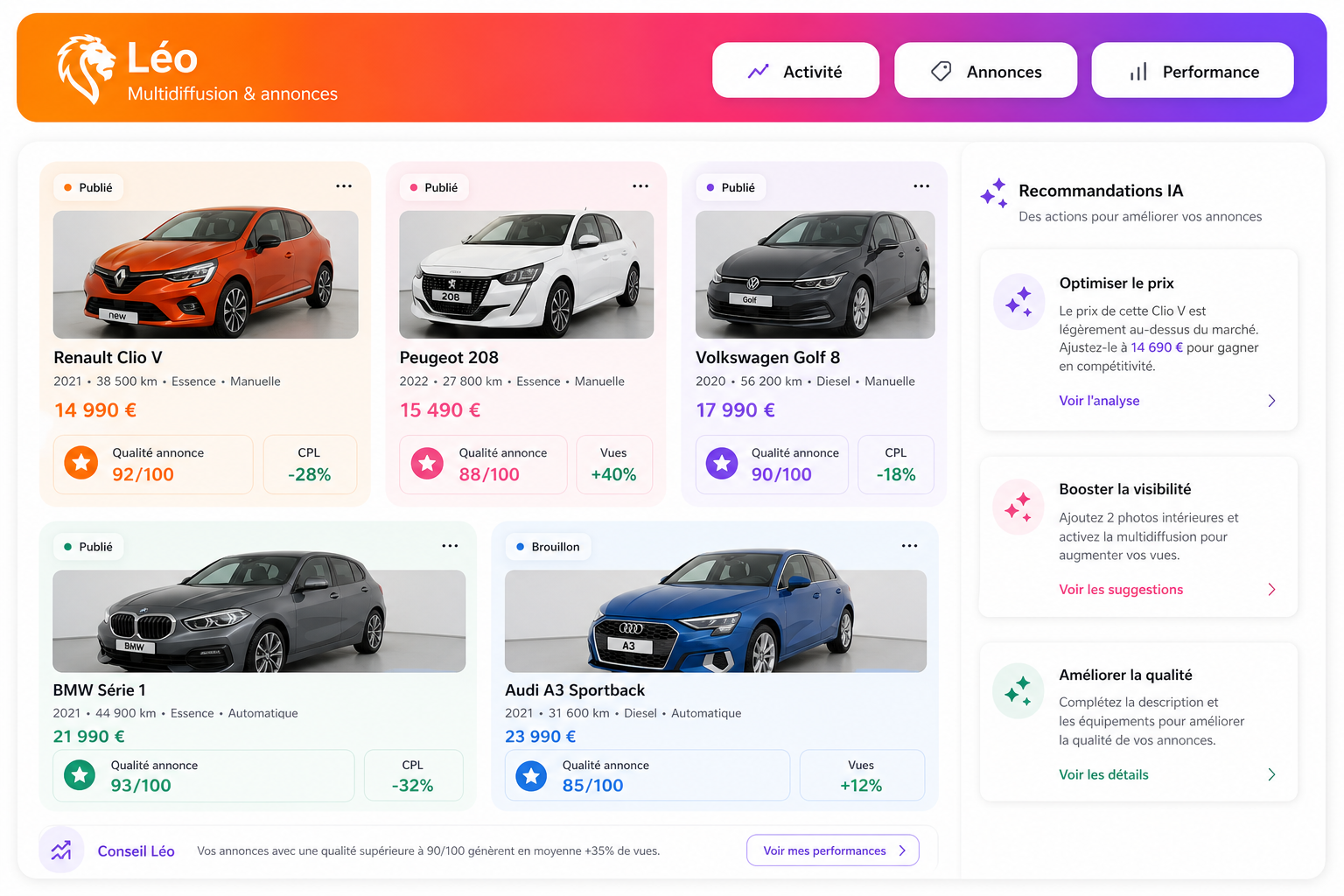Screen dimensions: 1344x896
Task: Open the Renault Clio V car photo
Action: coord(206,275)
